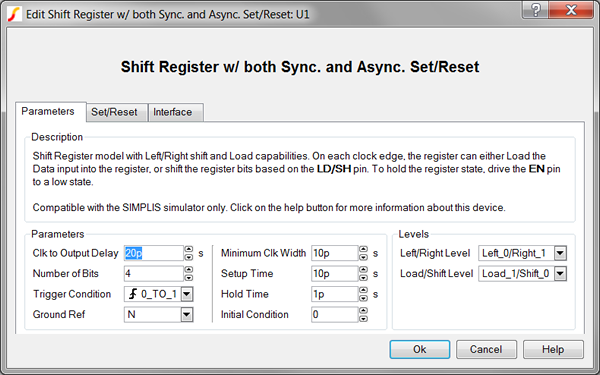This screenshot has height=375, width=600.
Task: Increase Hold Time with up spinner arrow
Action: (x=363, y=290)
